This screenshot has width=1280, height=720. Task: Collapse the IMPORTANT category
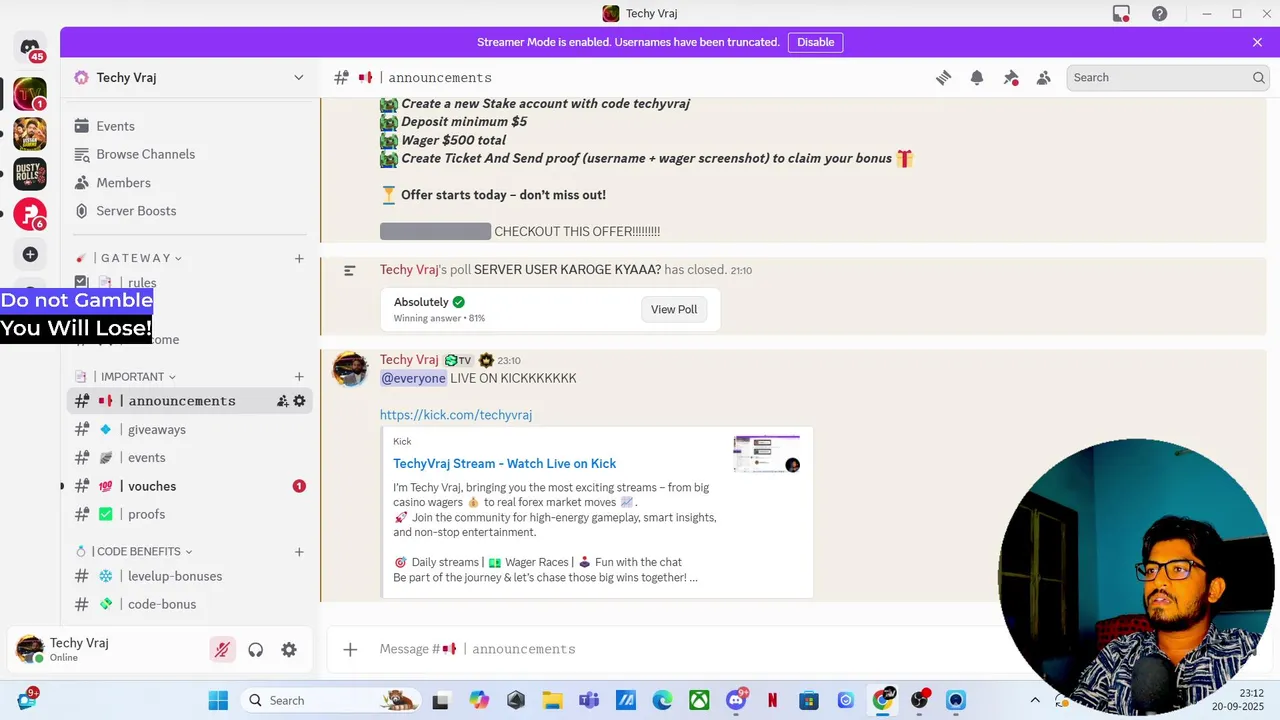pos(125,377)
